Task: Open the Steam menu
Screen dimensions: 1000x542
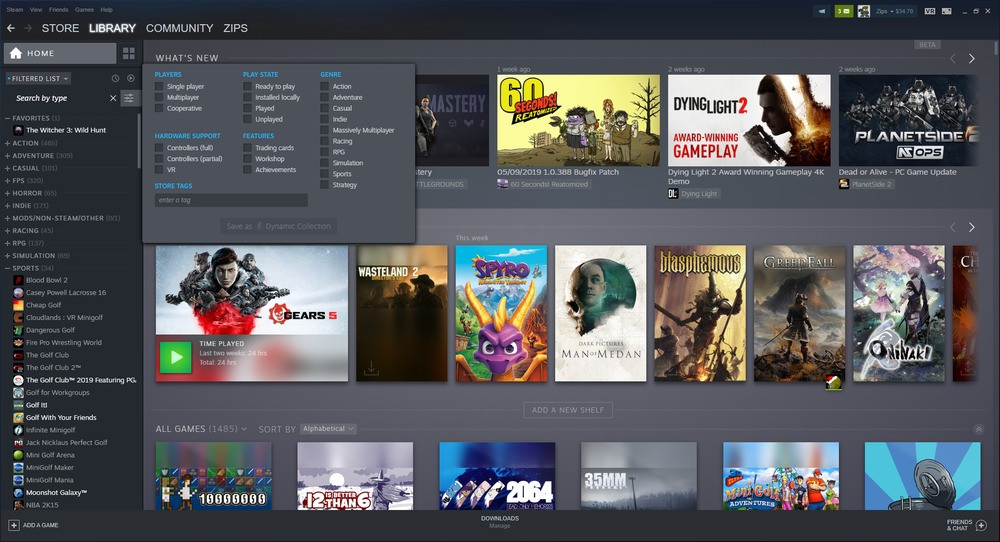Action: tap(14, 10)
